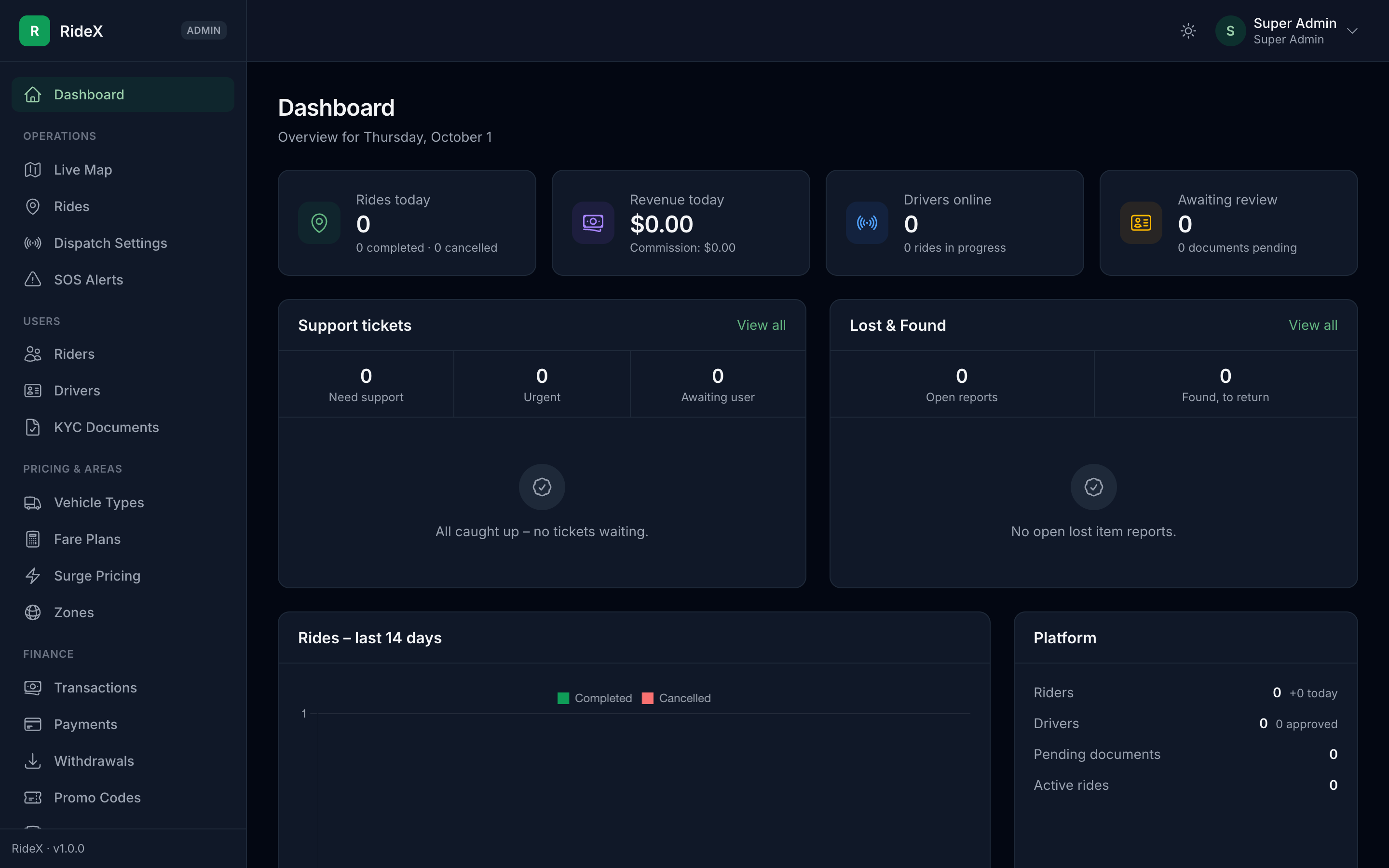Click the Riders people icon

[33, 353]
